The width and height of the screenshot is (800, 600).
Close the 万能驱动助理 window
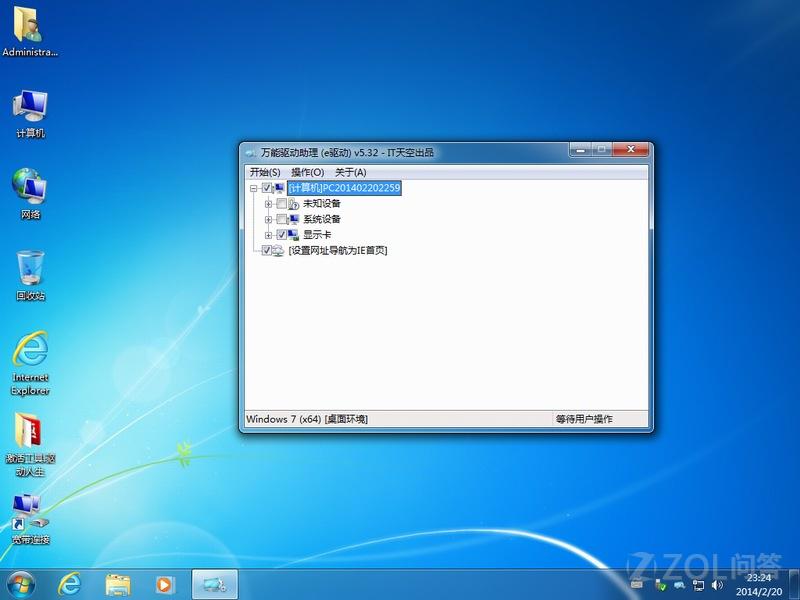(x=631, y=150)
